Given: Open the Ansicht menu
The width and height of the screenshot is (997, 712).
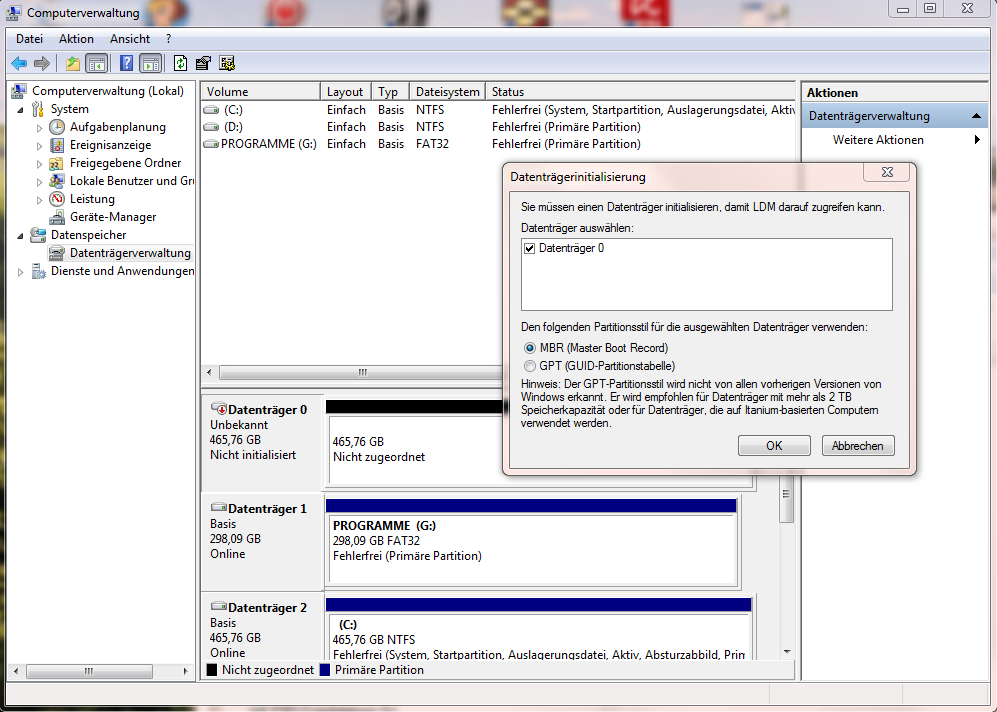Looking at the screenshot, I should point(130,39).
